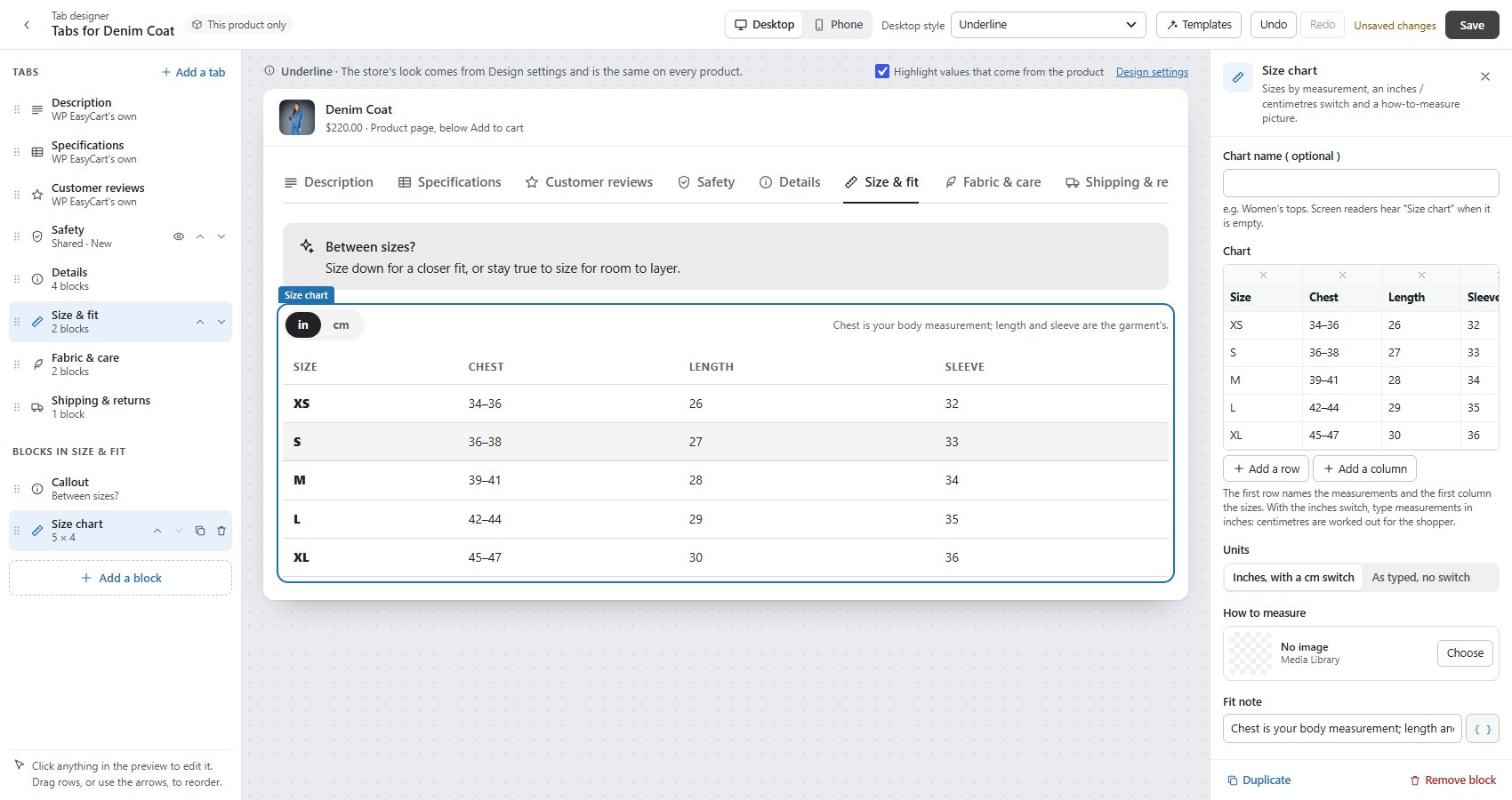Image resolution: width=1512 pixels, height=800 pixels.
Task: Focus the Chart name input field
Action: [x=1361, y=183]
